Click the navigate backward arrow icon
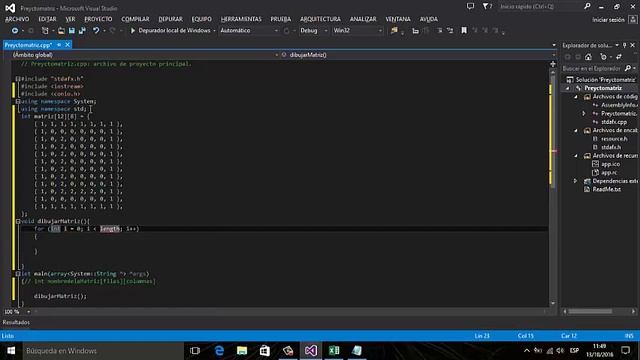640x360 pixels. tap(15, 31)
